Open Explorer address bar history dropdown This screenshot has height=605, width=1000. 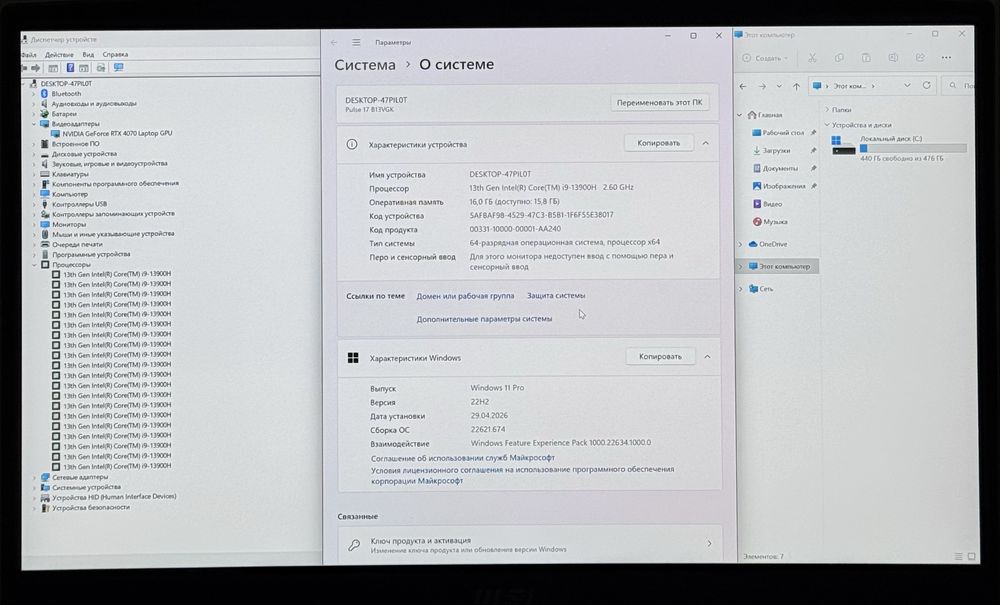pos(907,85)
